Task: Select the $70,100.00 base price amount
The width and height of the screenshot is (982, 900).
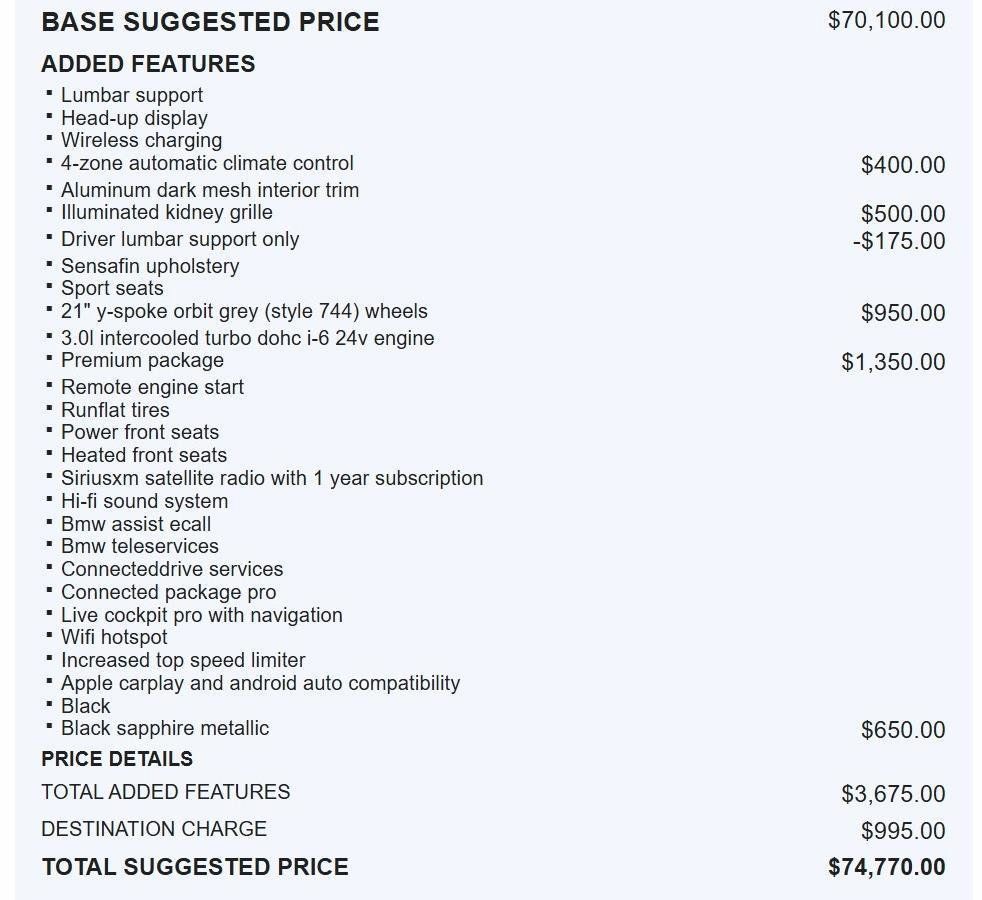Action: coord(886,20)
